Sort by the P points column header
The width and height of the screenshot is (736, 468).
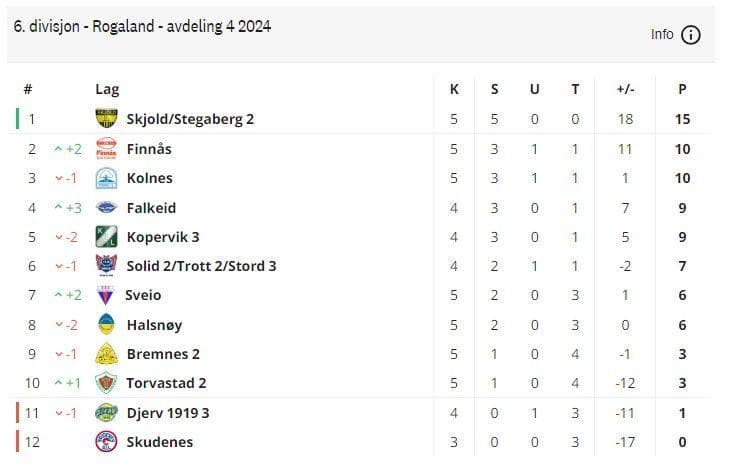682,89
